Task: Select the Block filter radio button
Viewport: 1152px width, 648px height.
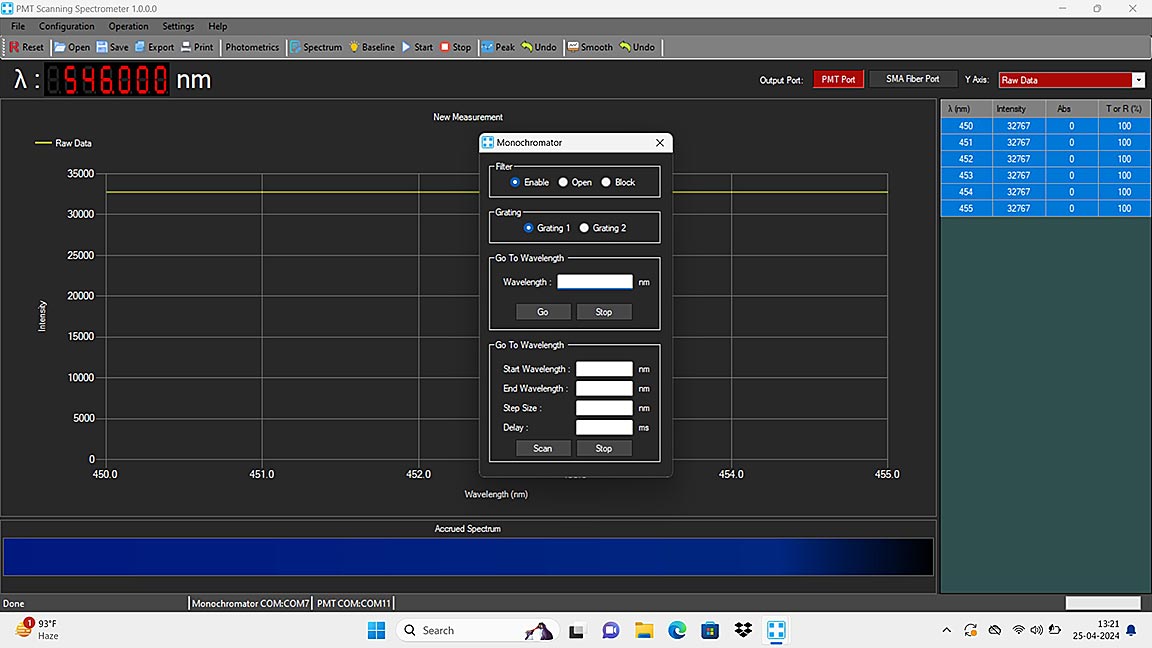Action: (x=606, y=182)
